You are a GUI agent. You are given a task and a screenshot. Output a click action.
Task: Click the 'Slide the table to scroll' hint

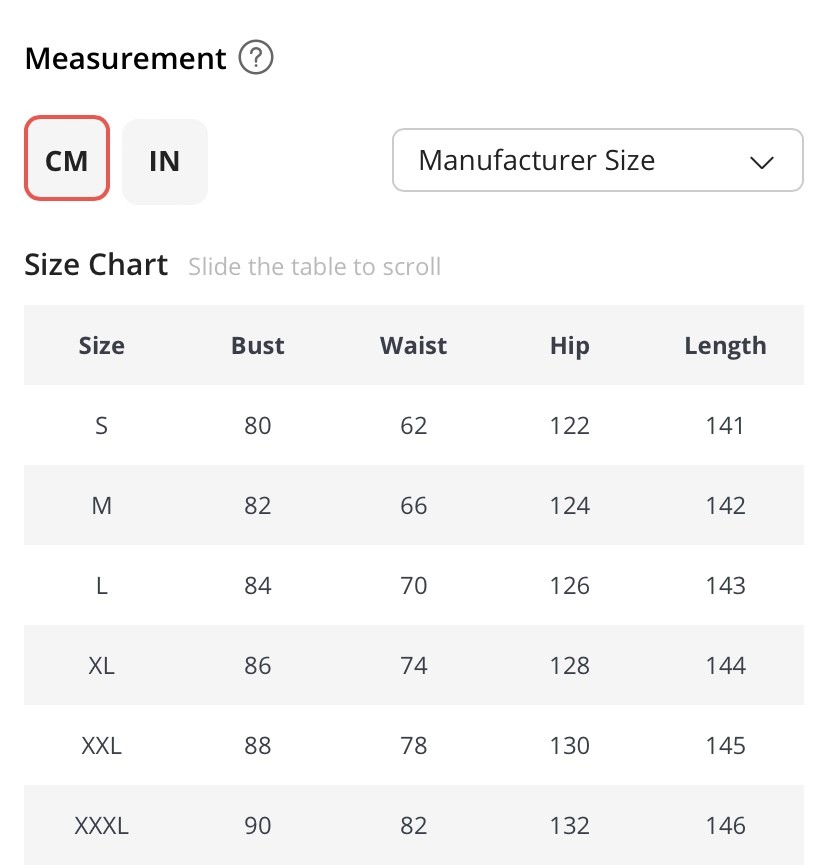pos(314,267)
